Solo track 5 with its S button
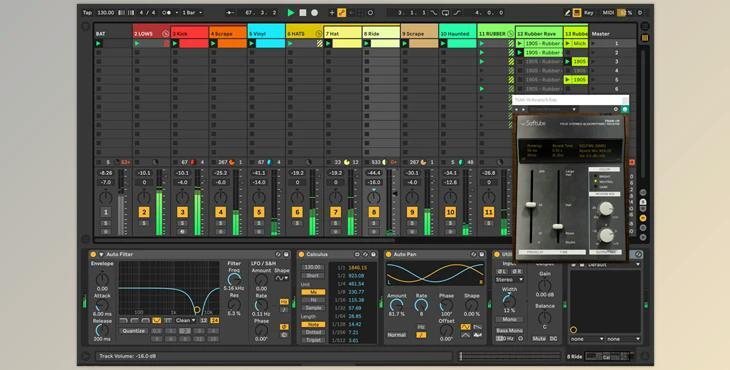The height and width of the screenshot is (370, 730). (259, 223)
